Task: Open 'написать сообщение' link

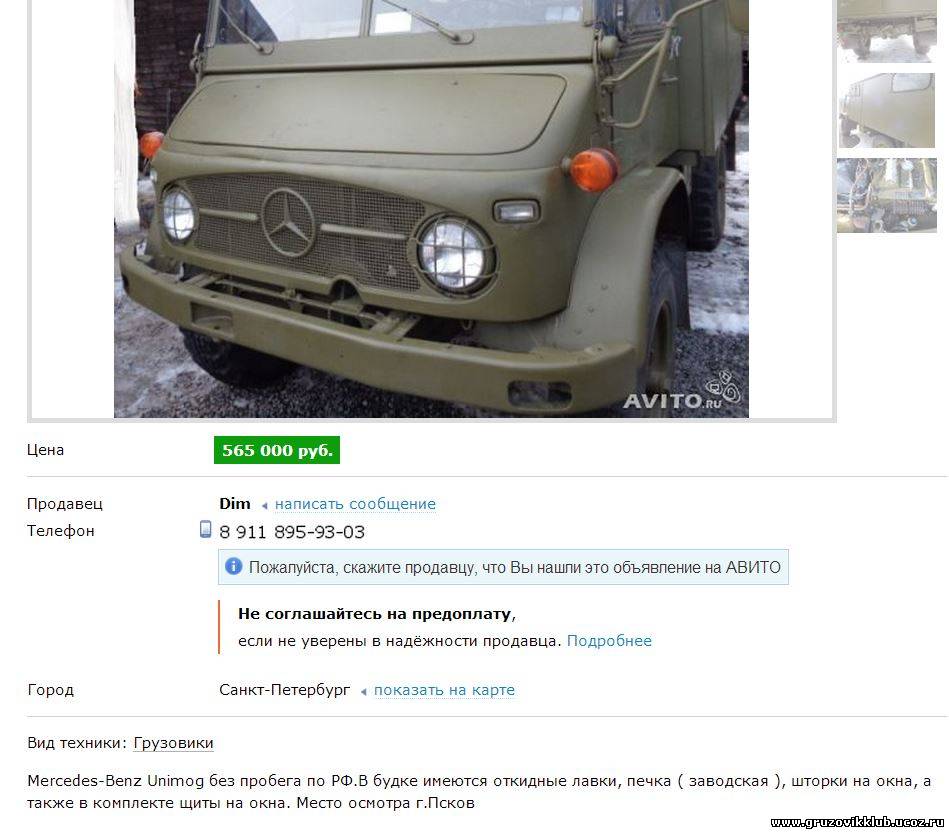Action: [x=355, y=503]
